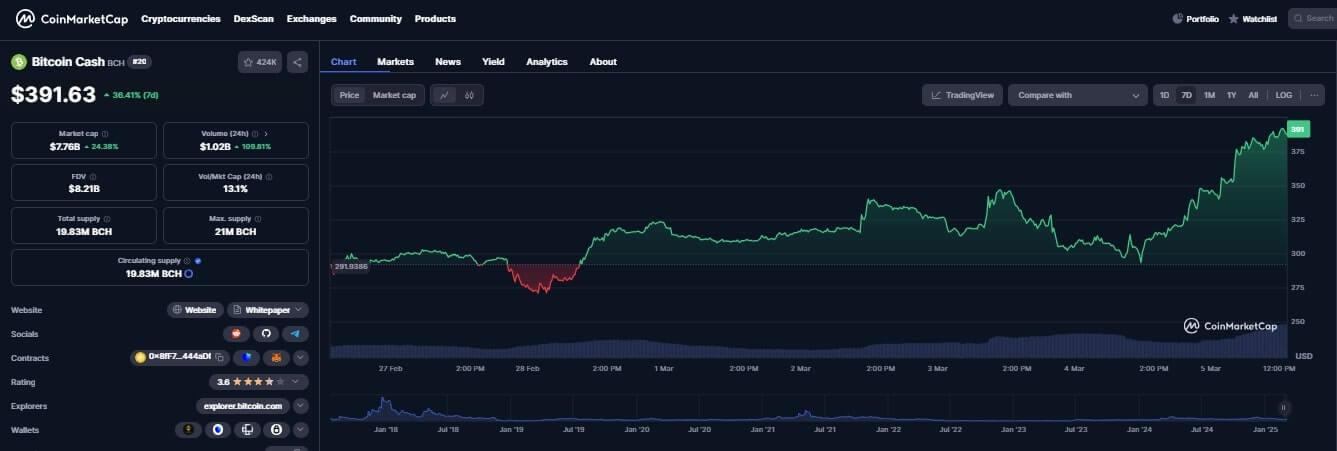Open the Exchanges menu in header

pyautogui.click(x=311, y=19)
